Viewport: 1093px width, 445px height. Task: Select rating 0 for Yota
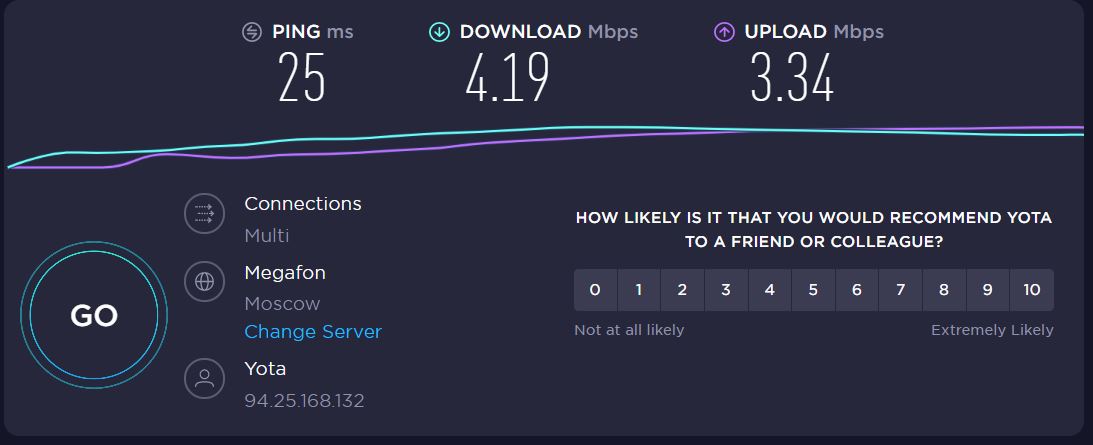595,290
